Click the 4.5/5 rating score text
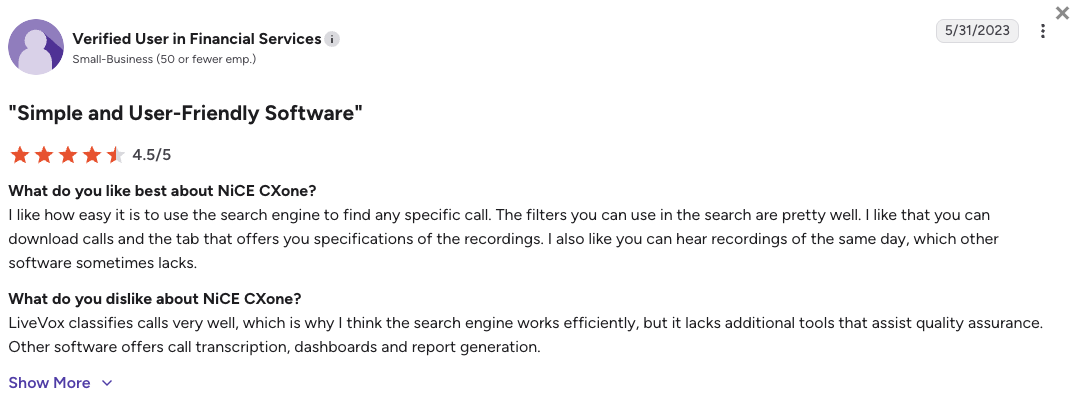This screenshot has height=393, width=1075. tap(152, 155)
